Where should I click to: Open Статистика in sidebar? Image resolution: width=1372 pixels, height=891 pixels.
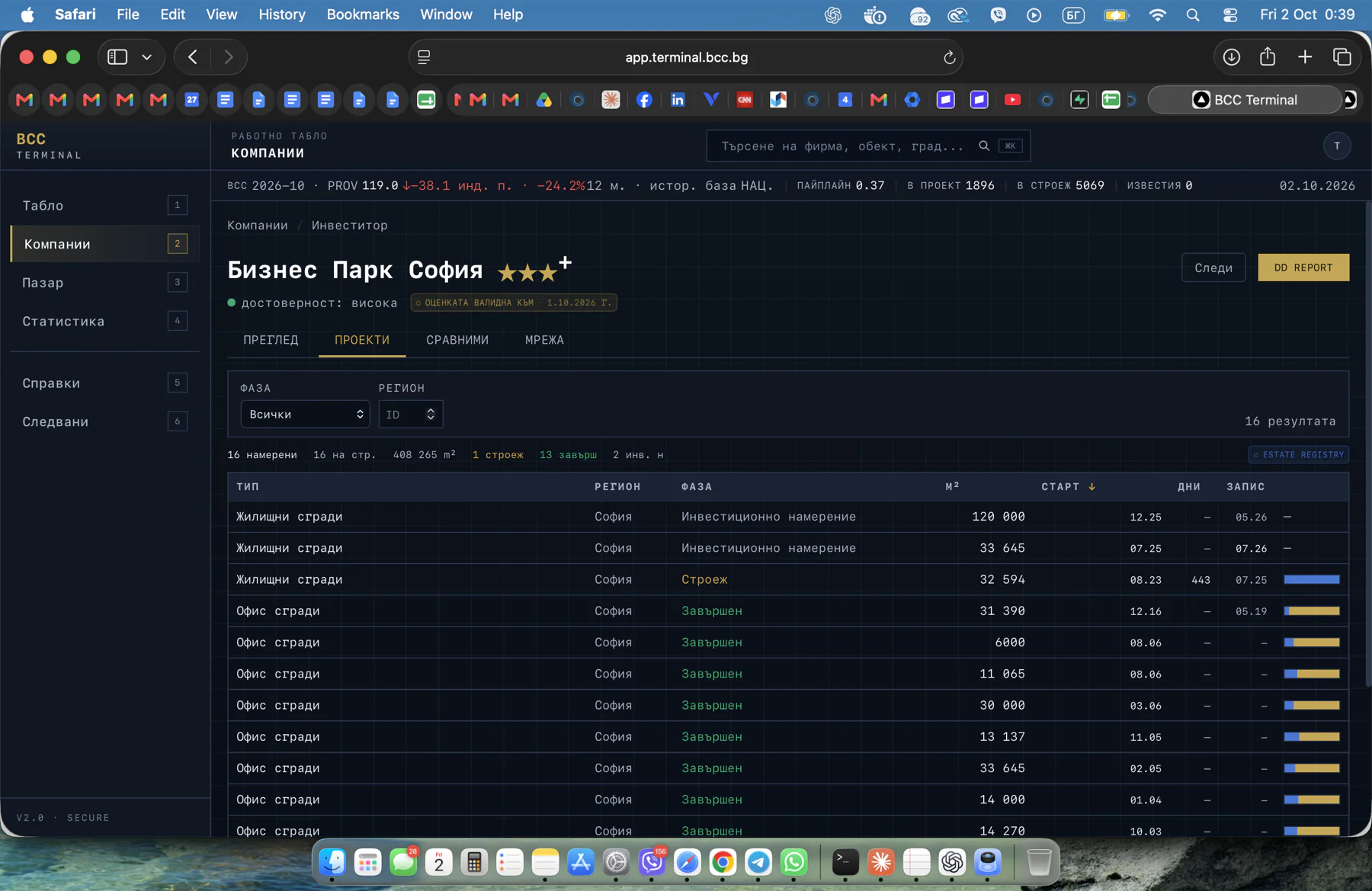pos(104,321)
